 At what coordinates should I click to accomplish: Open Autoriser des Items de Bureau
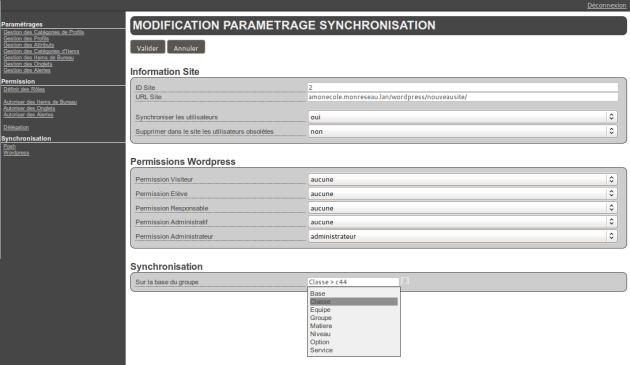(x=40, y=102)
